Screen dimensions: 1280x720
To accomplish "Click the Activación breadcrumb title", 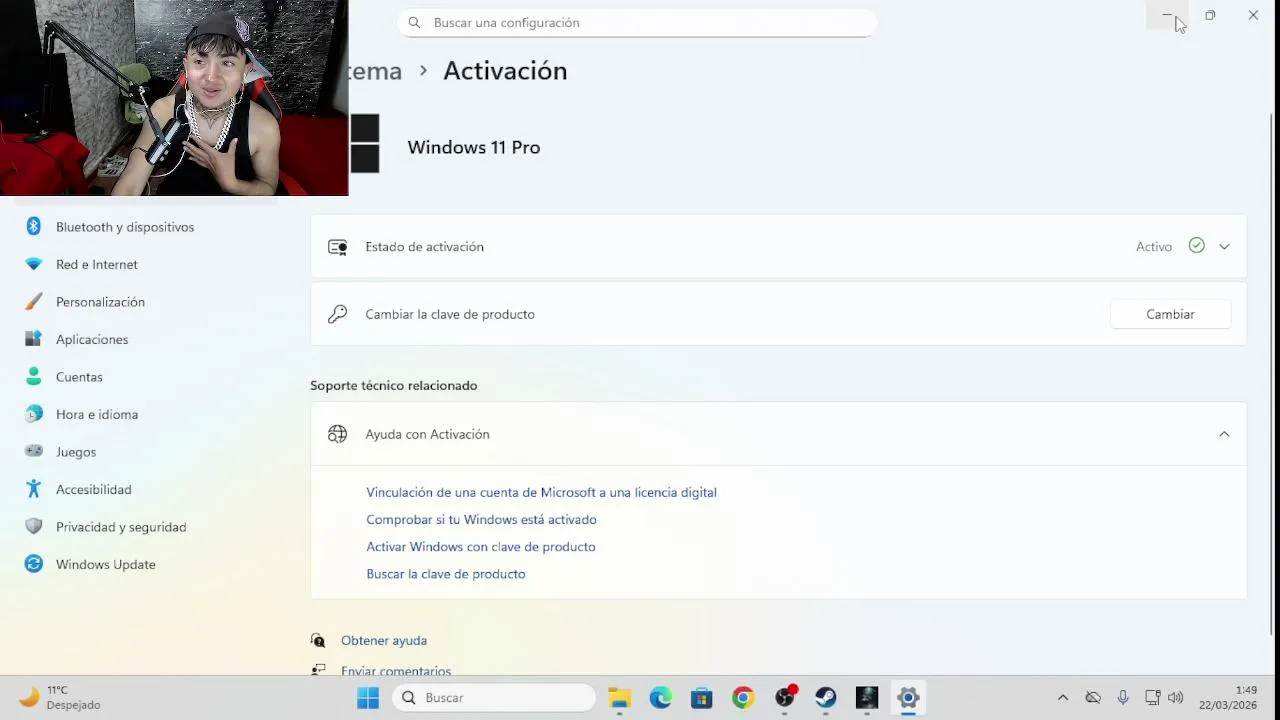I will coord(505,71).
